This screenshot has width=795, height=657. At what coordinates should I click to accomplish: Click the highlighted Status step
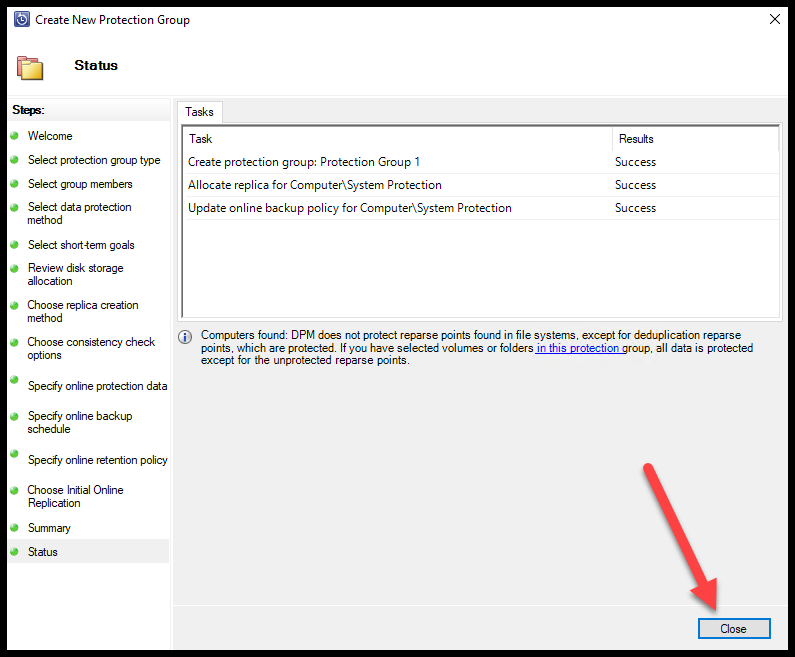[x=89, y=552]
